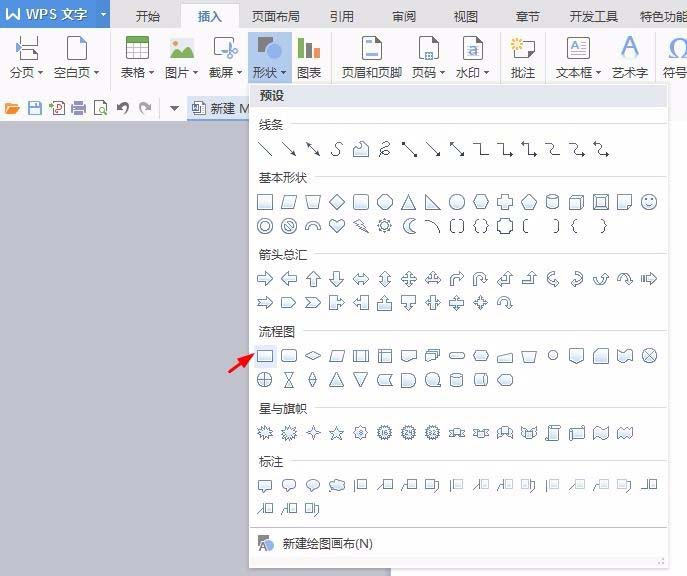687x576 pixels.
Task: Switch to the 页面布局 tab
Action: pyautogui.click(x=276, y=17)
